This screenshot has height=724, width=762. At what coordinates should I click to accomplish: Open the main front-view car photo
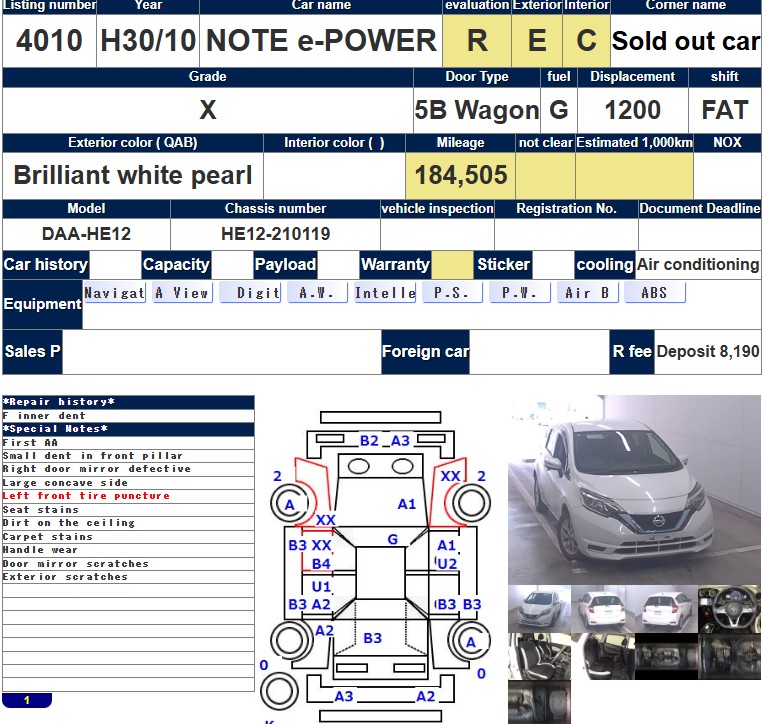tap(634, 489)
